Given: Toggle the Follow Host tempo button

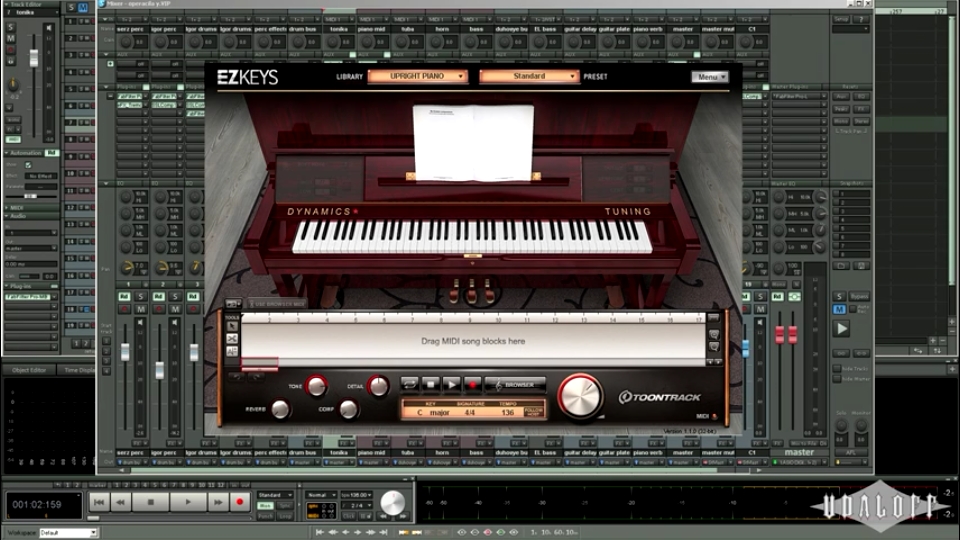Looking at the screenshot, I should 535,411.
